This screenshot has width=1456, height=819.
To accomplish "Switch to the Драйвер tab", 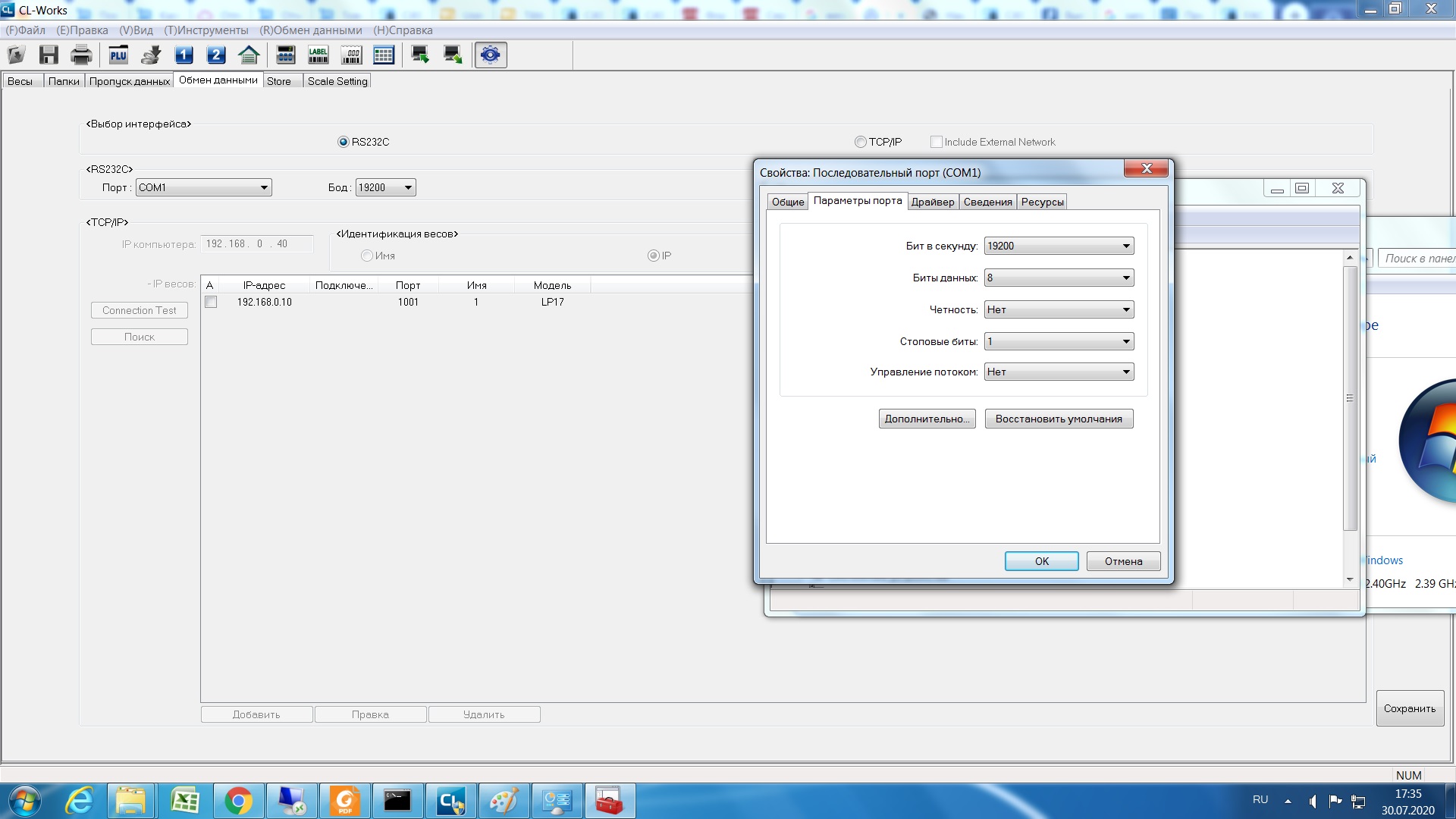I will [x=932, y=202].
